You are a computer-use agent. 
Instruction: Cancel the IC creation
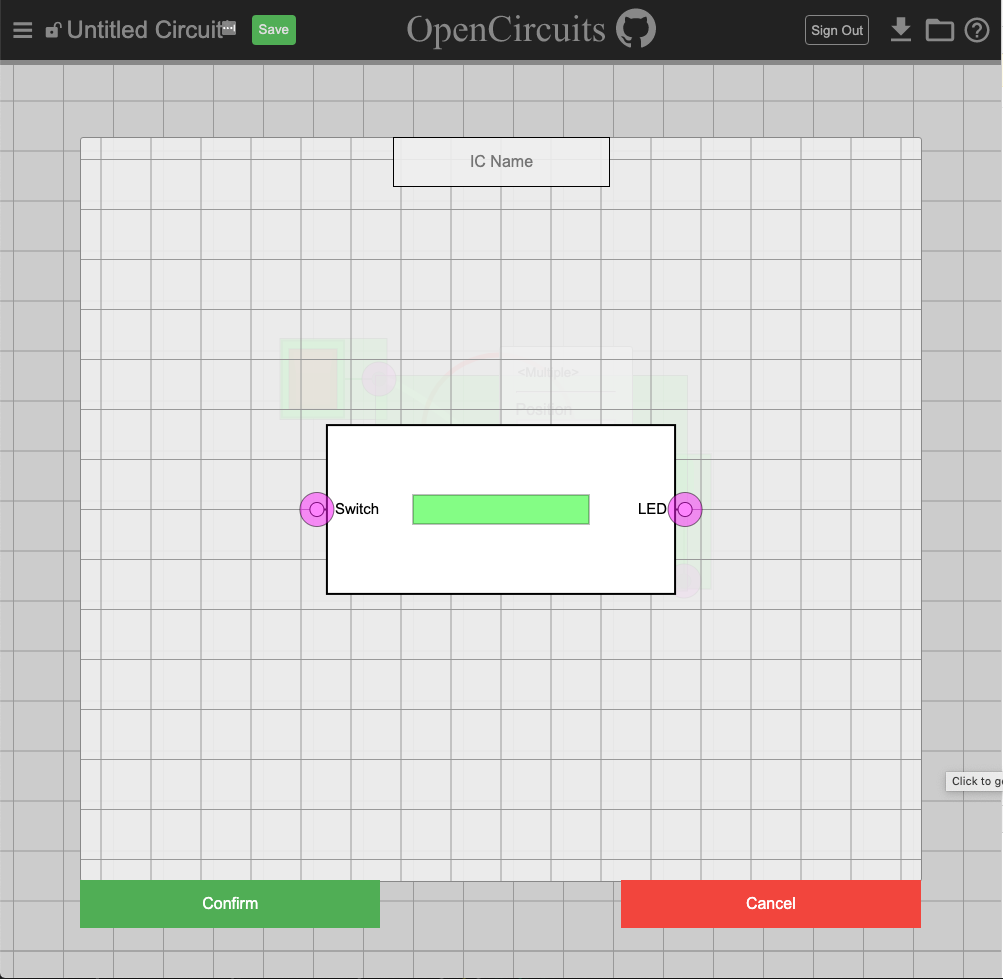(x=770, y=903)
